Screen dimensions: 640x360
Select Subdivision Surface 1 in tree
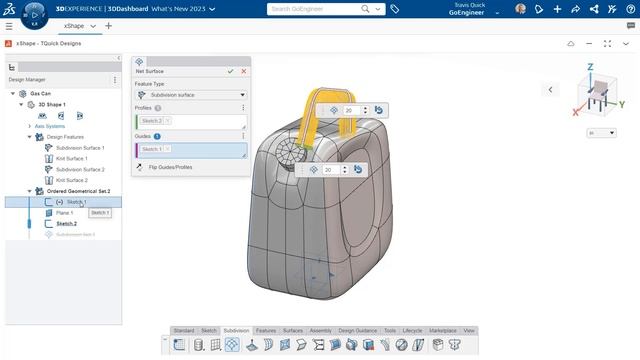(80, 148)
